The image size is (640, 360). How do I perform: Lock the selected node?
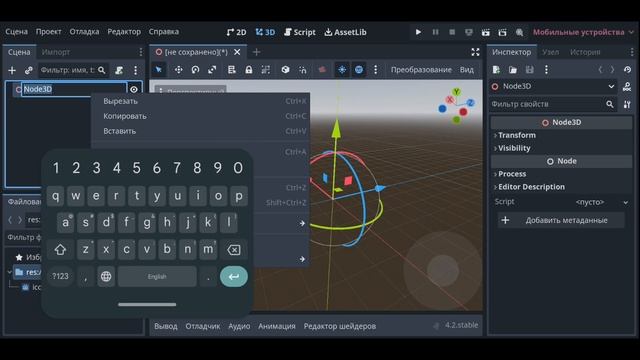point(249,70)
